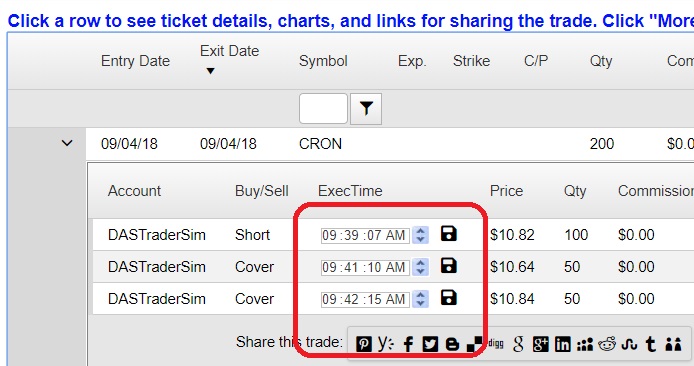Screen dimensions: 694x366
Task: Save the 09:39:07 AM execution time
Action: point(448,234)
